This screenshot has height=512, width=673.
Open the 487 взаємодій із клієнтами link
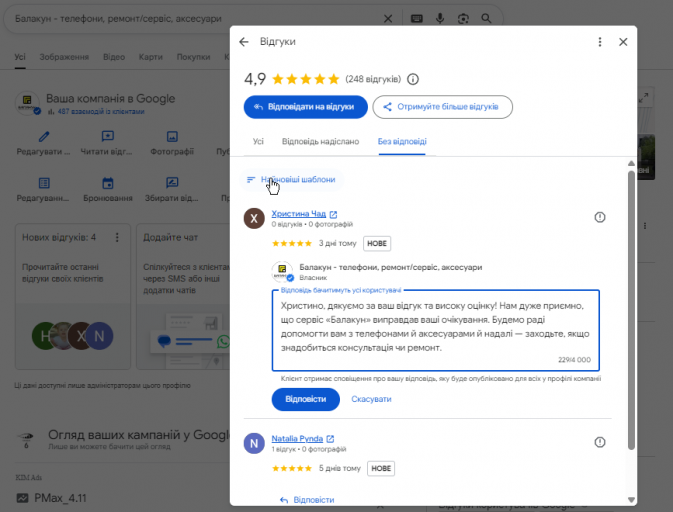101,112
